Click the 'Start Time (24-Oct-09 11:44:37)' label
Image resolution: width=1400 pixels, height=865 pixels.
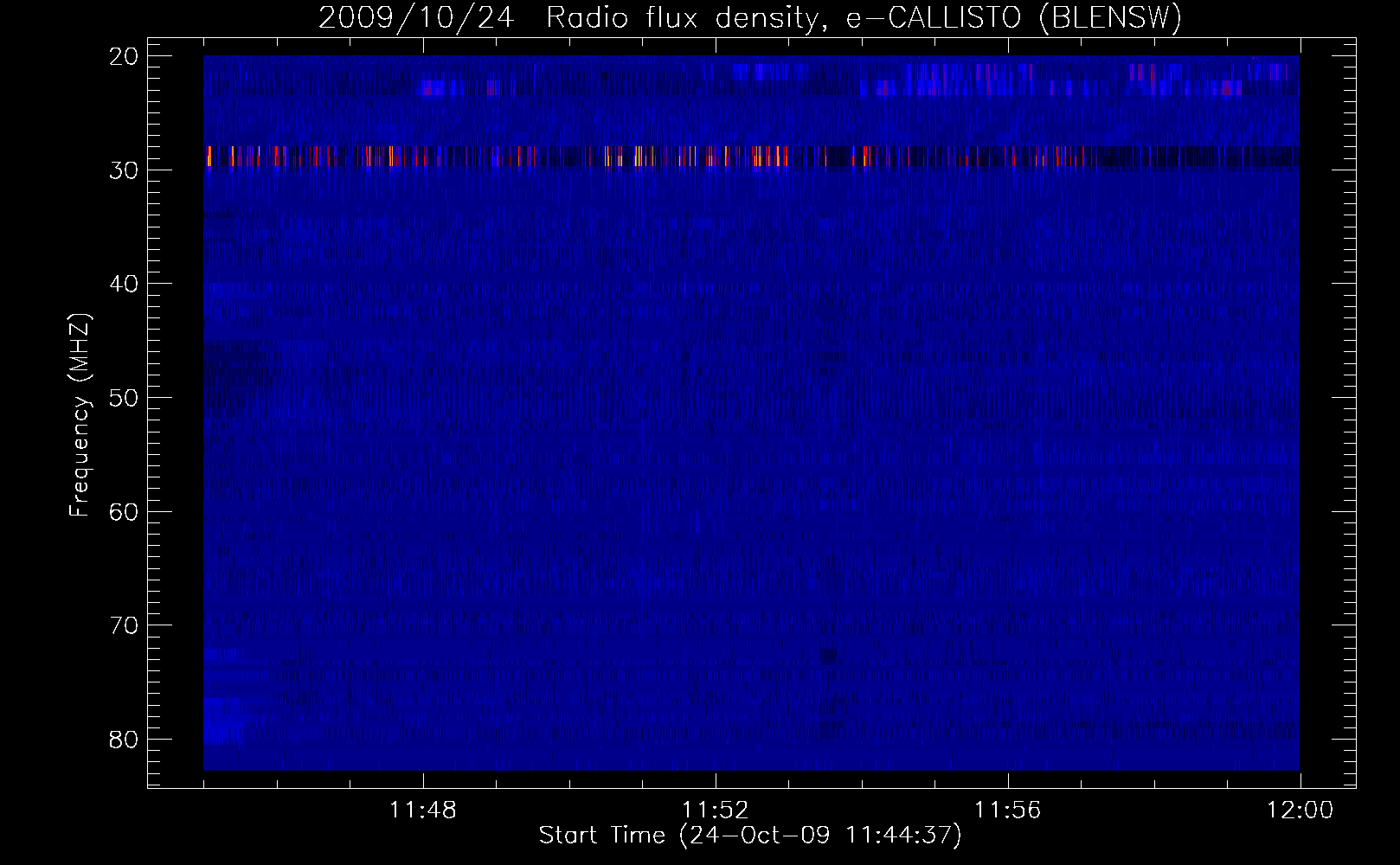[750, 836]
